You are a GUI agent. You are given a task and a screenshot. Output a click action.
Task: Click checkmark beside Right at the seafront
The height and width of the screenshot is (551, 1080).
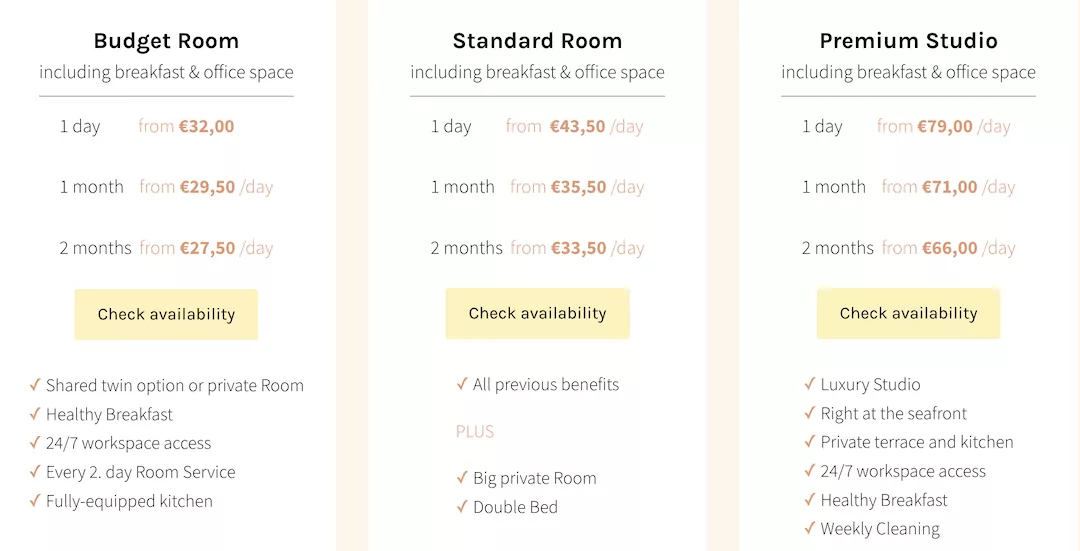[x=810, y=413]
